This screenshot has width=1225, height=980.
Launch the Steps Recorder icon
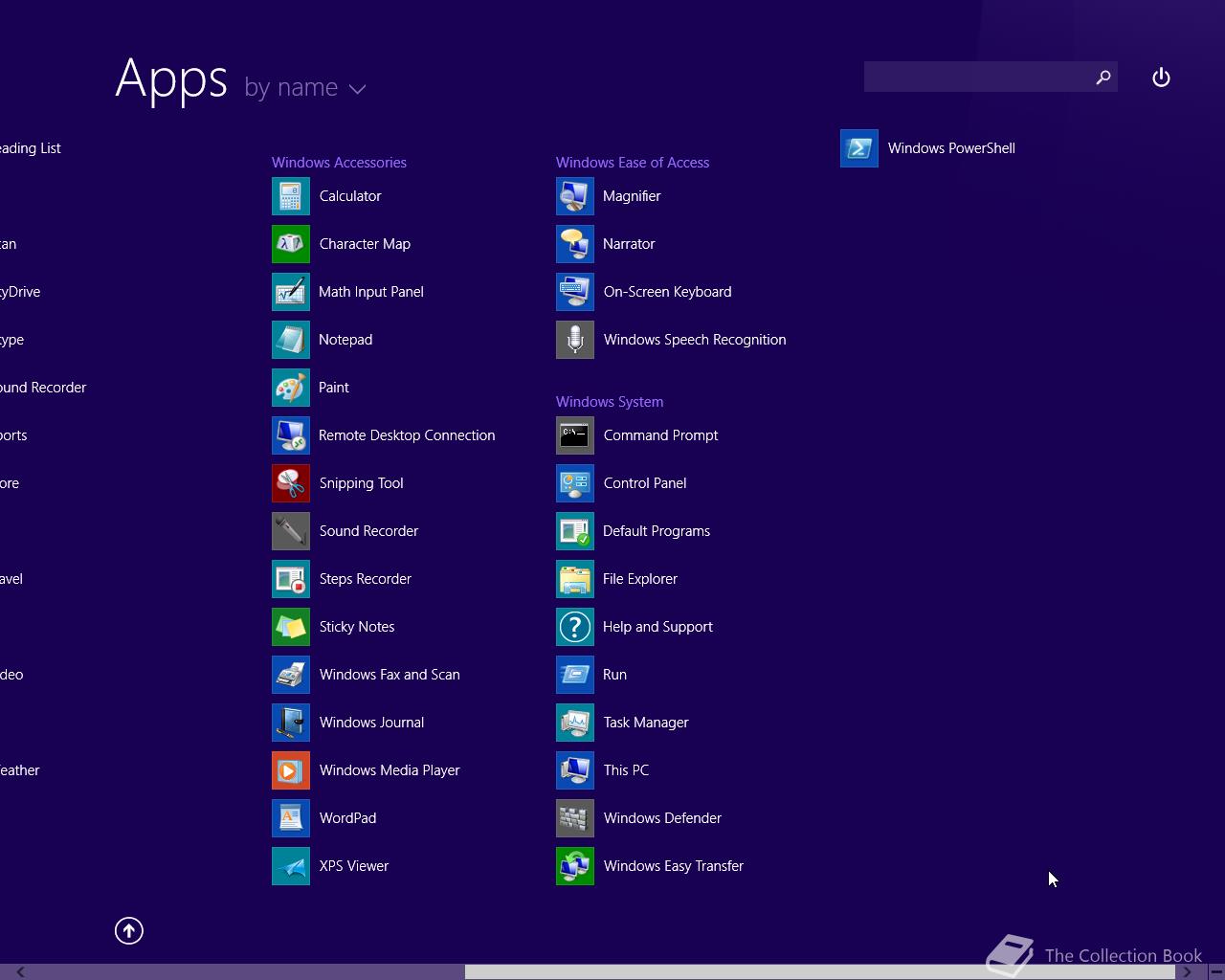tap(291, 579)
